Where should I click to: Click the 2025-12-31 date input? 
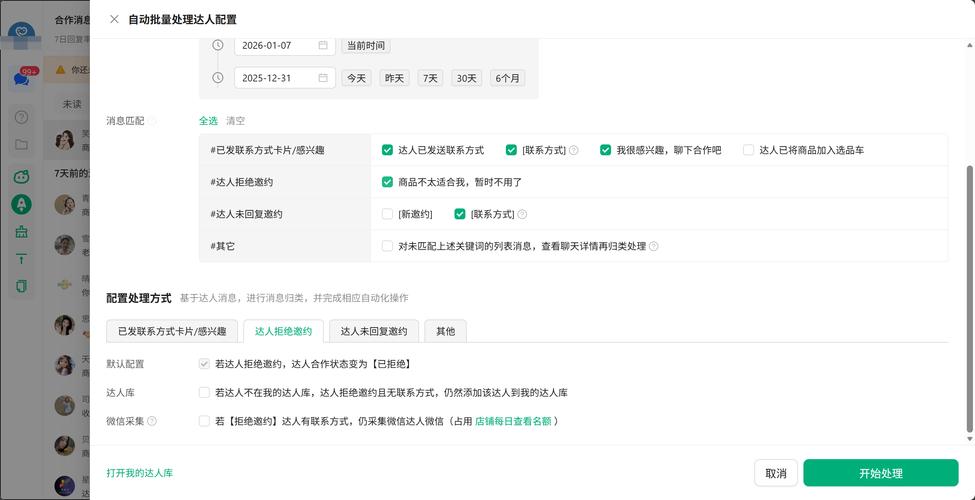point(285,78)
